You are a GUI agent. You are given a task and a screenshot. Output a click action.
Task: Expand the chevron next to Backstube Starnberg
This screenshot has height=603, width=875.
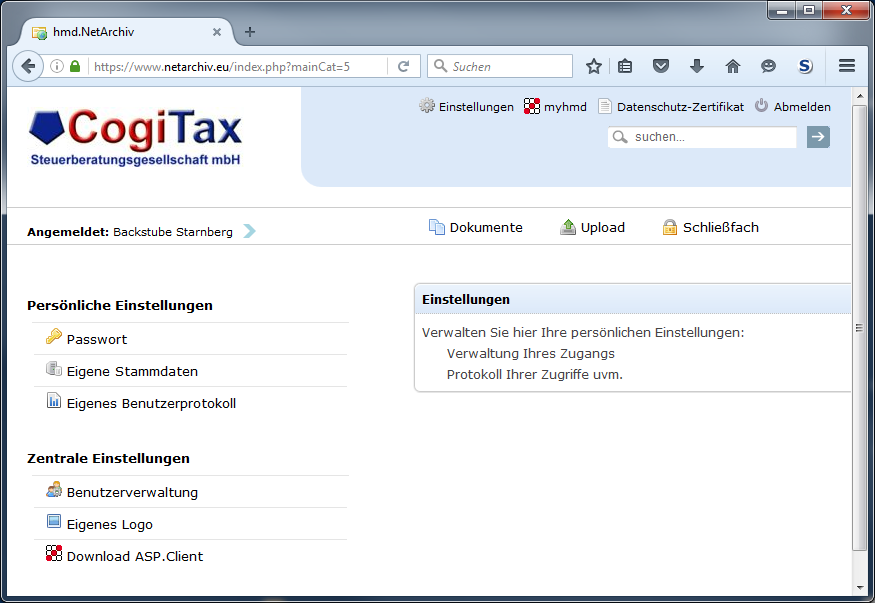coord(249,230)
